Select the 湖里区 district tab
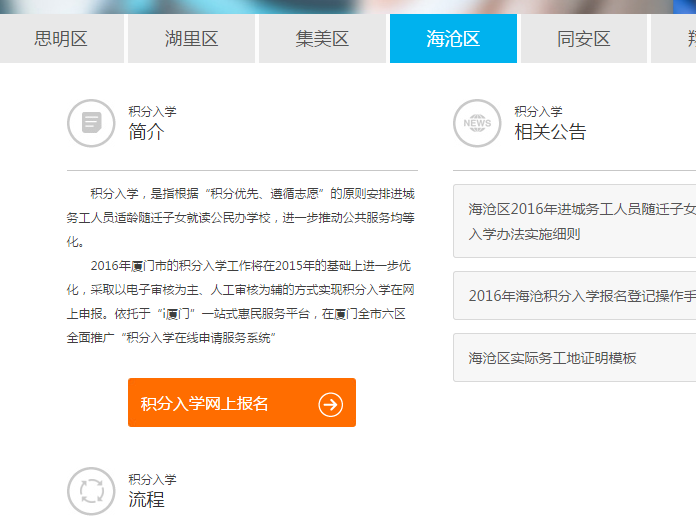 click(191, 39)
